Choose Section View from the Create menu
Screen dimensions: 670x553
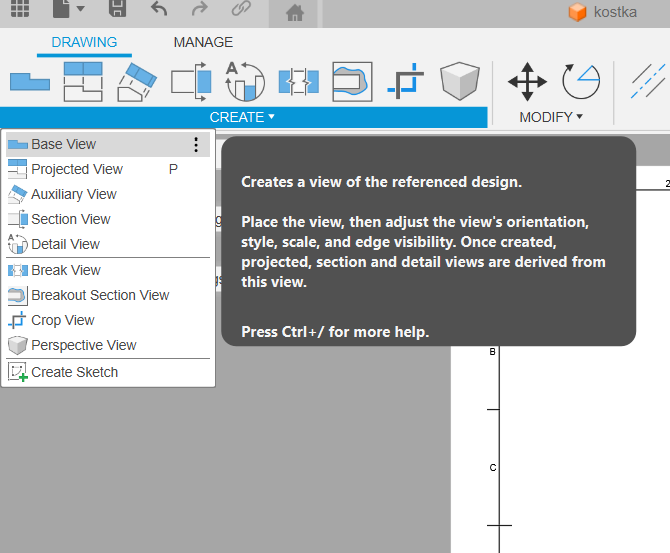click(x=70, y=219)
